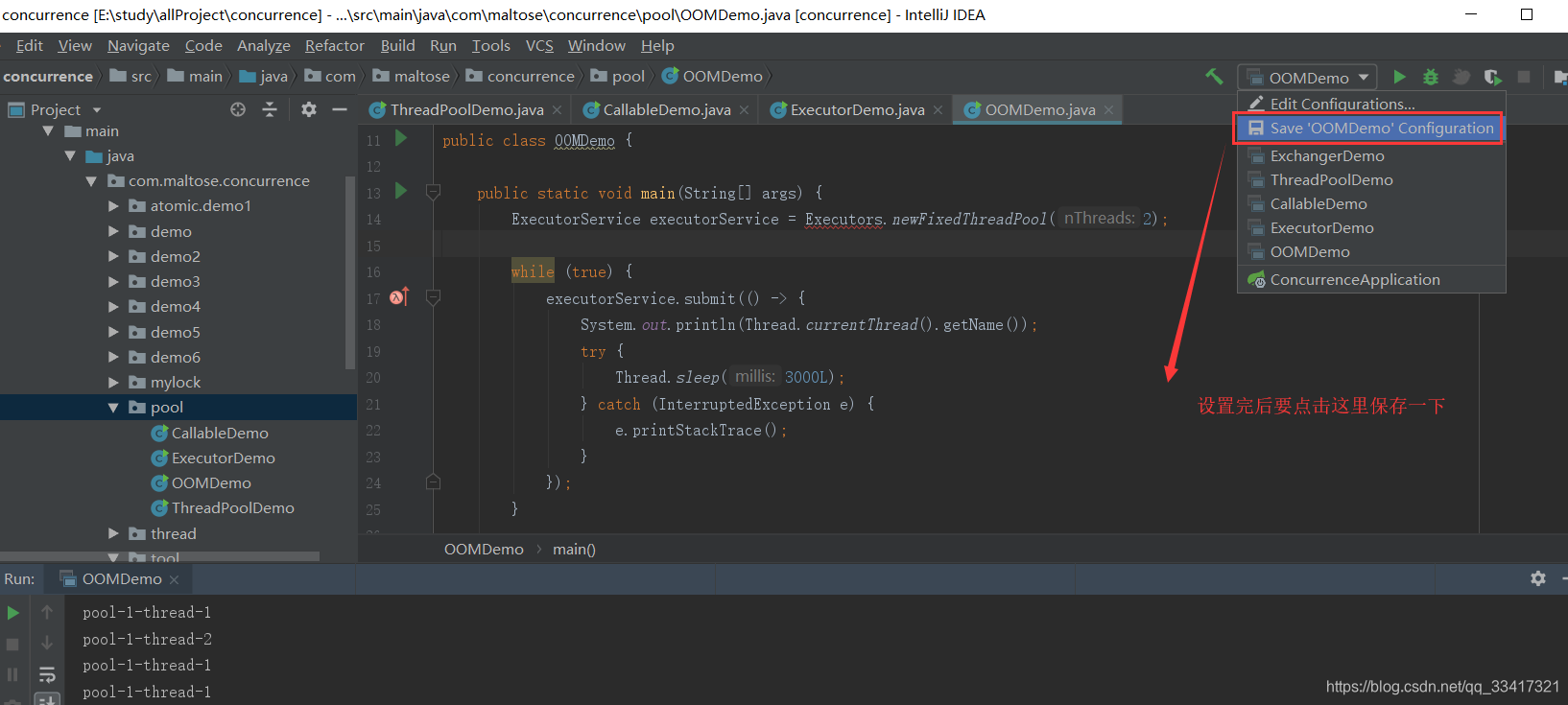Screen dimensions: 1568x705
Task: Collapse com.maltose.concurrence package
Action: pyautogui.click(x=91, y=180)
